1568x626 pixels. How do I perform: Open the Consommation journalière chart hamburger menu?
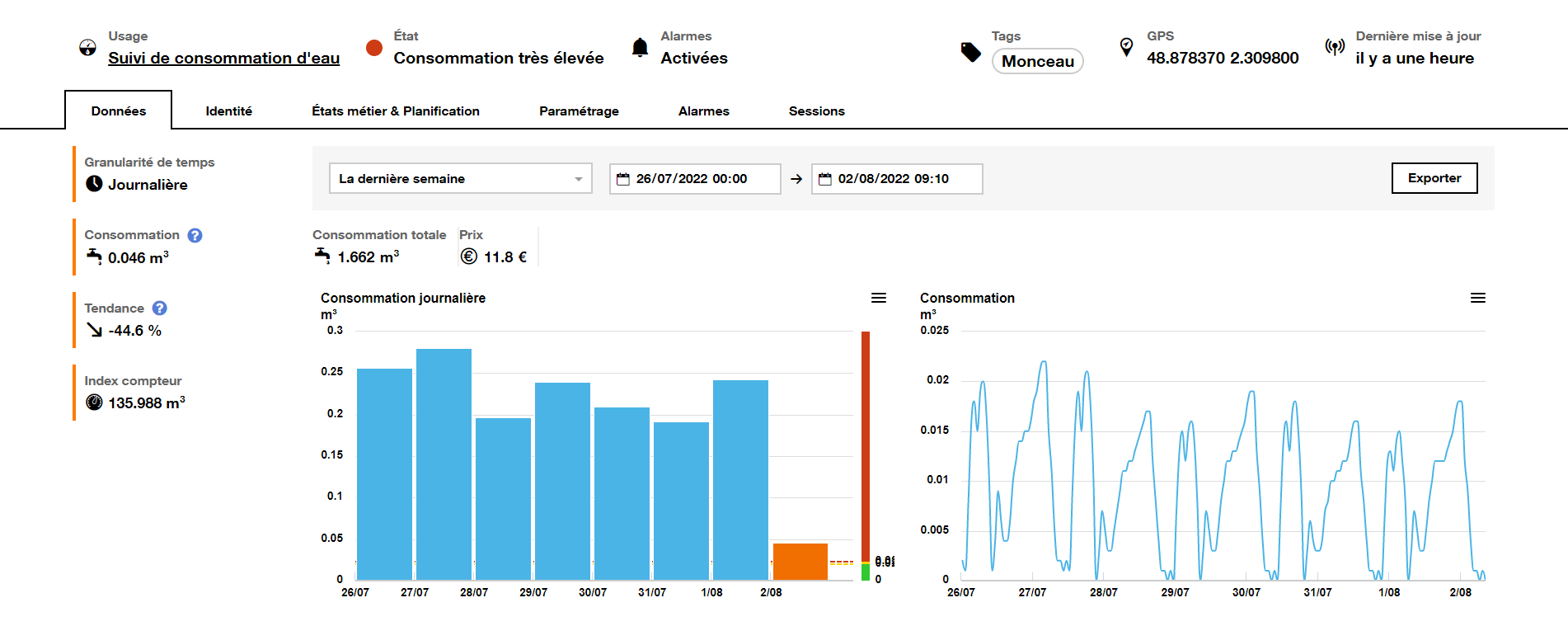(879, 298)
